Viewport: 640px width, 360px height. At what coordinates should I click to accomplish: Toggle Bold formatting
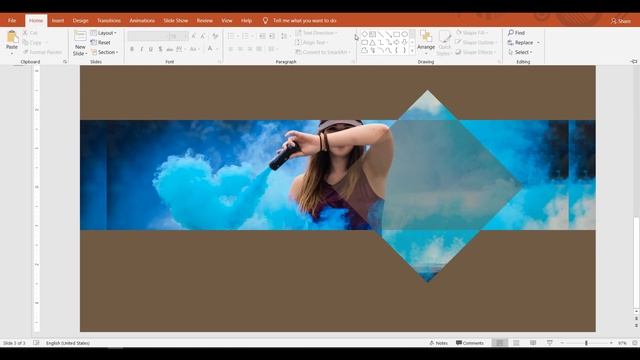131,49
